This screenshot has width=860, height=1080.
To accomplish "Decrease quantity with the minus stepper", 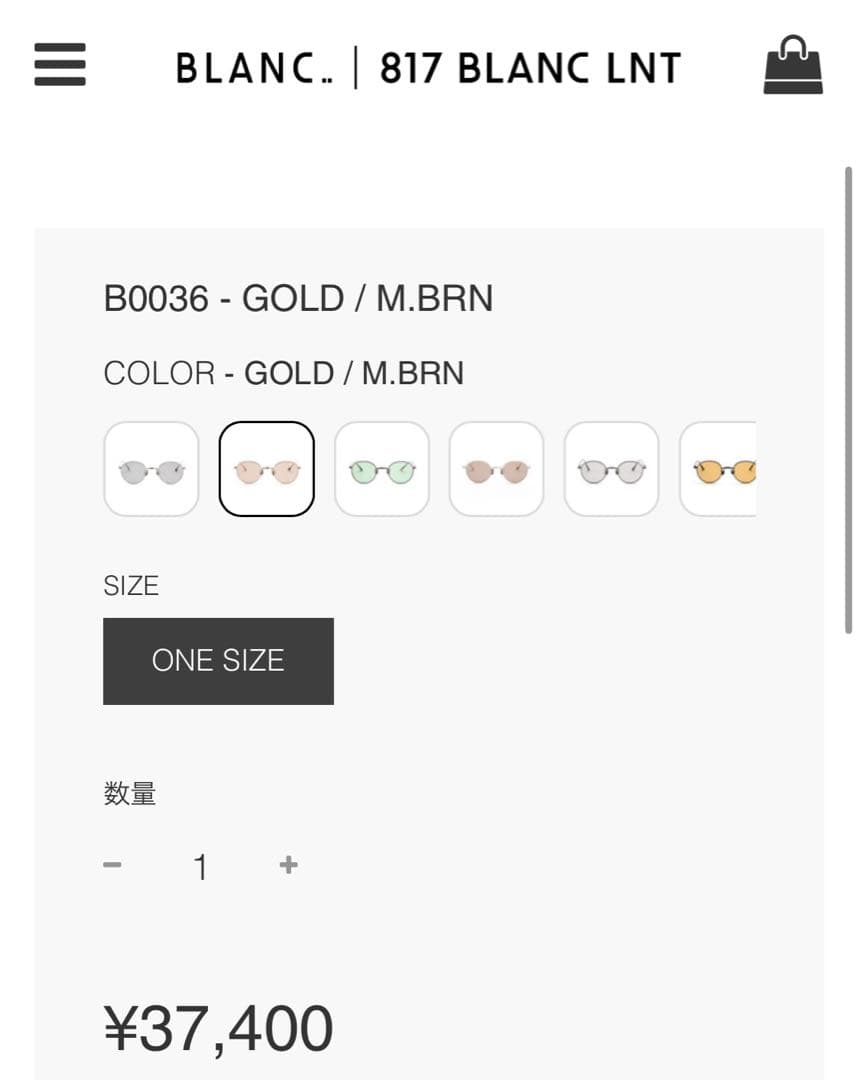I will pyautogui.click(x=114, y=864).
